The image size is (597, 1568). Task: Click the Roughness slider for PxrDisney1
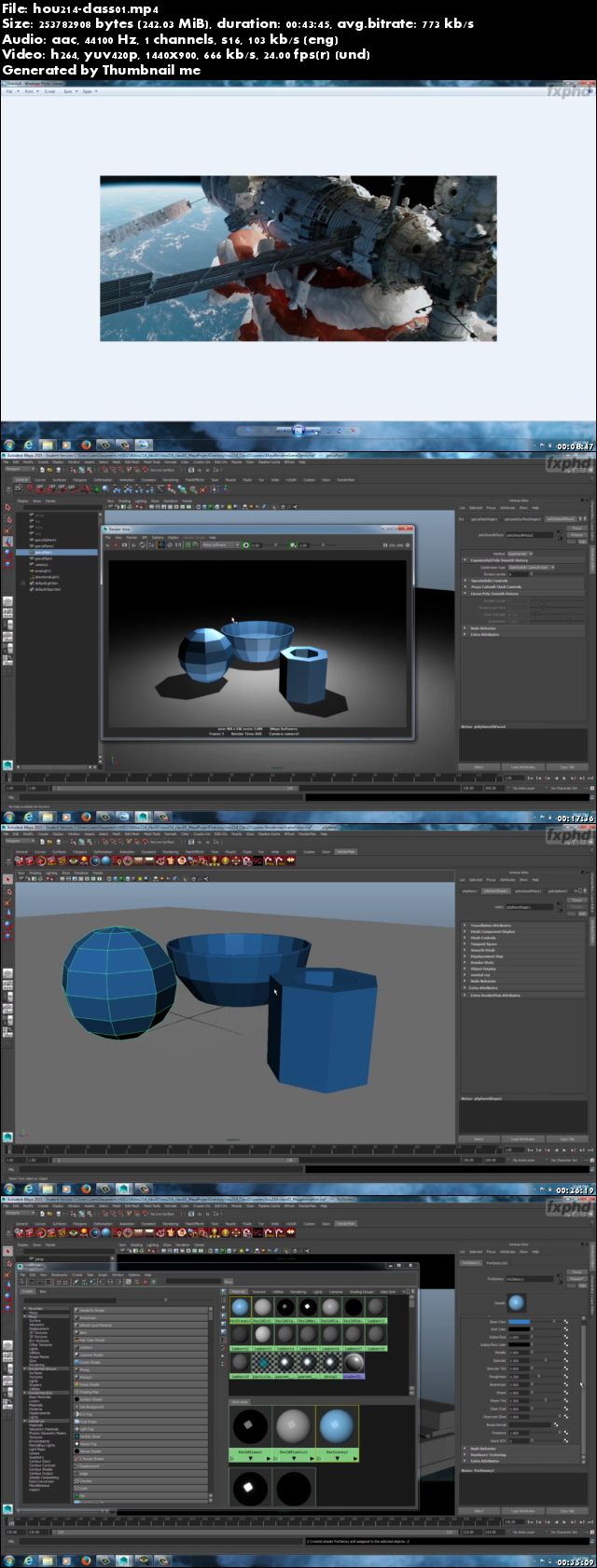tap(547, 1377)
